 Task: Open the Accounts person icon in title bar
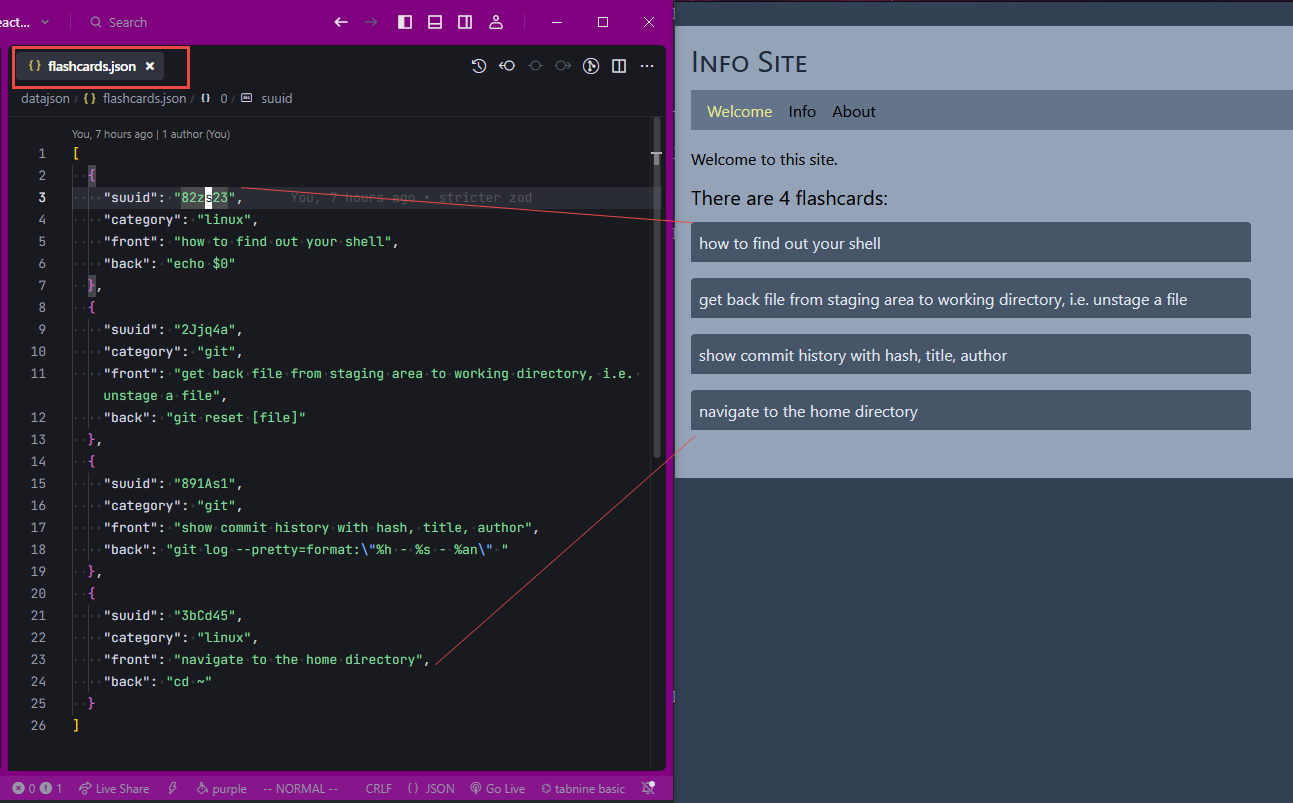496,22
